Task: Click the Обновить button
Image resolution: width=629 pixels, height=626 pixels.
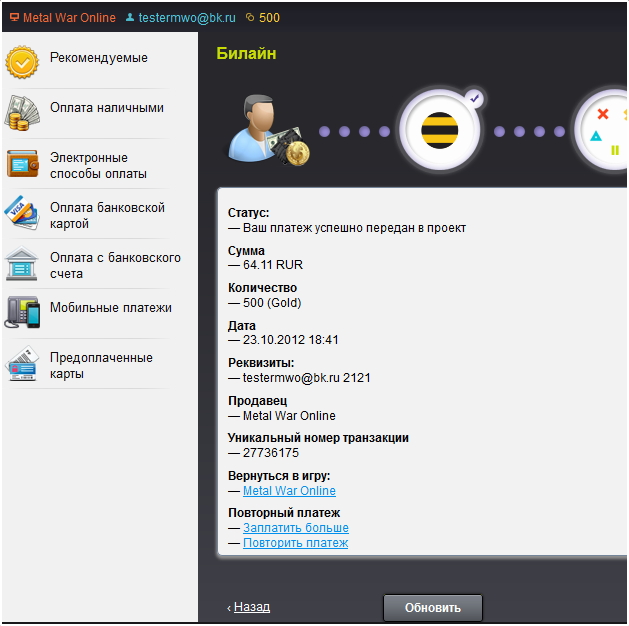Action: tap(433, 608)
